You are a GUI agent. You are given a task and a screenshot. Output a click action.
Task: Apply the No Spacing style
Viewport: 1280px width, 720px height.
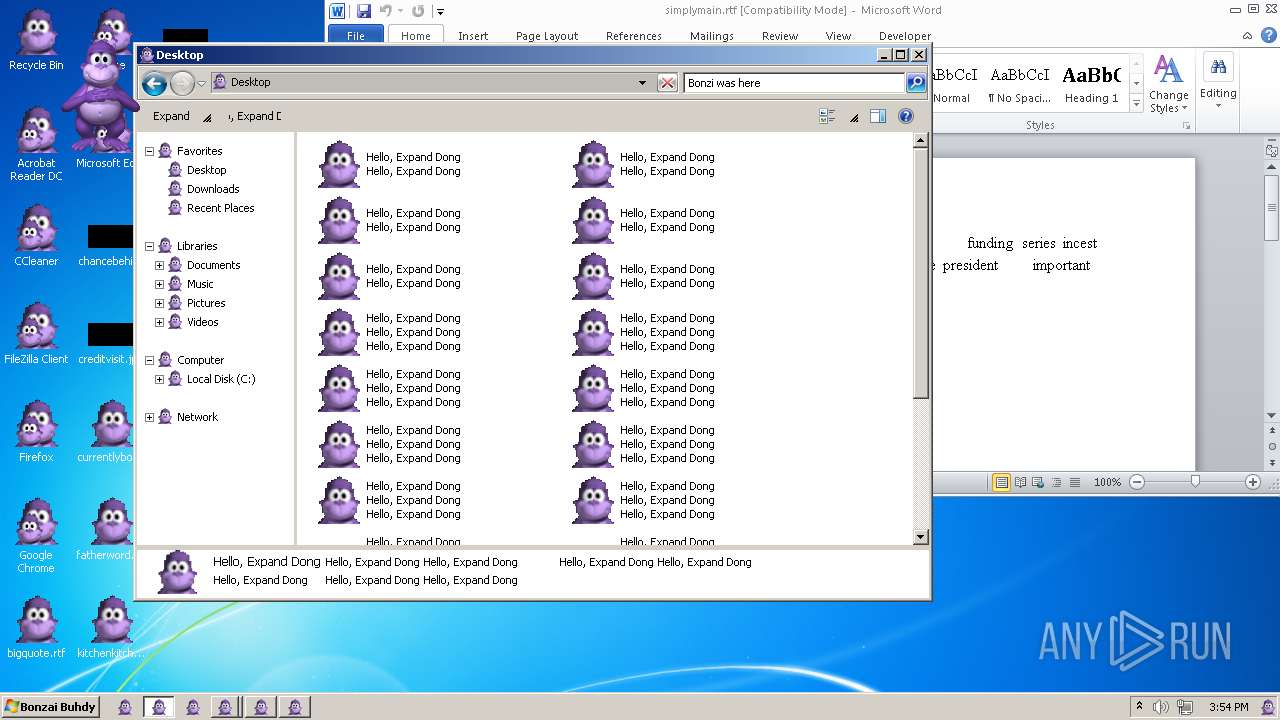pyautogui.click(x=1019, y=85)
